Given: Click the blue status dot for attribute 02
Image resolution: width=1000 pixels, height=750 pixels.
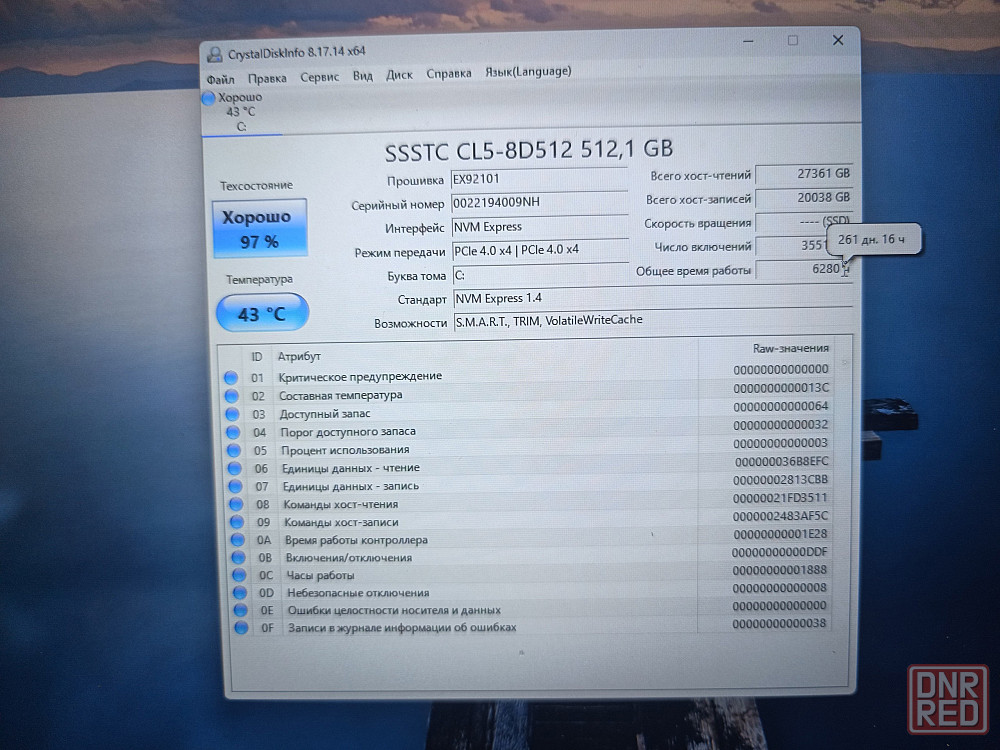Looking at the screenshot, I should pyautogui.click(x=232, y=396).
